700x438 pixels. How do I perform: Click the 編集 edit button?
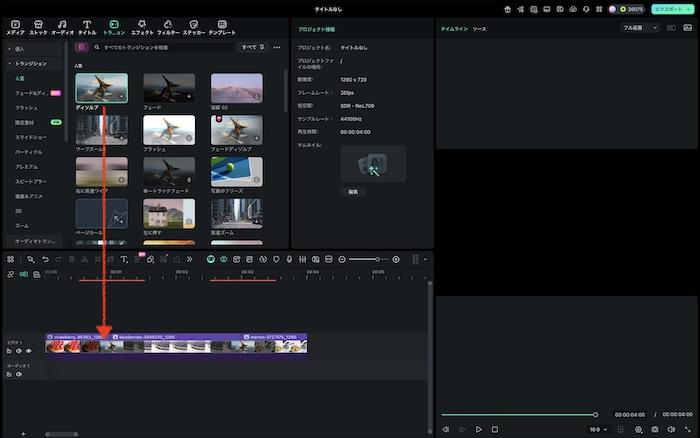coord(353,191)
